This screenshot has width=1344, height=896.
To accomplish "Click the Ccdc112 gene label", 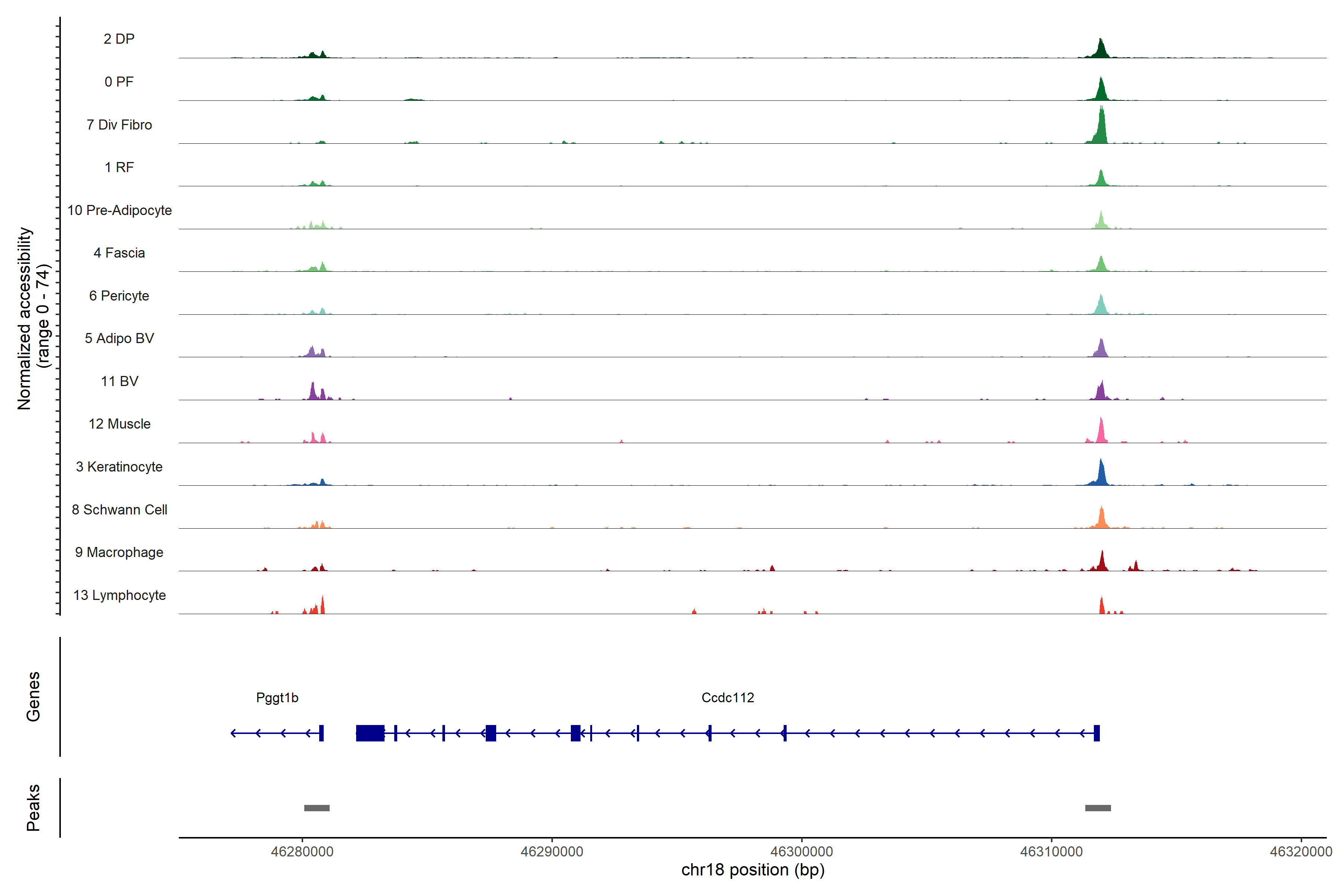I will click(727, 697).
